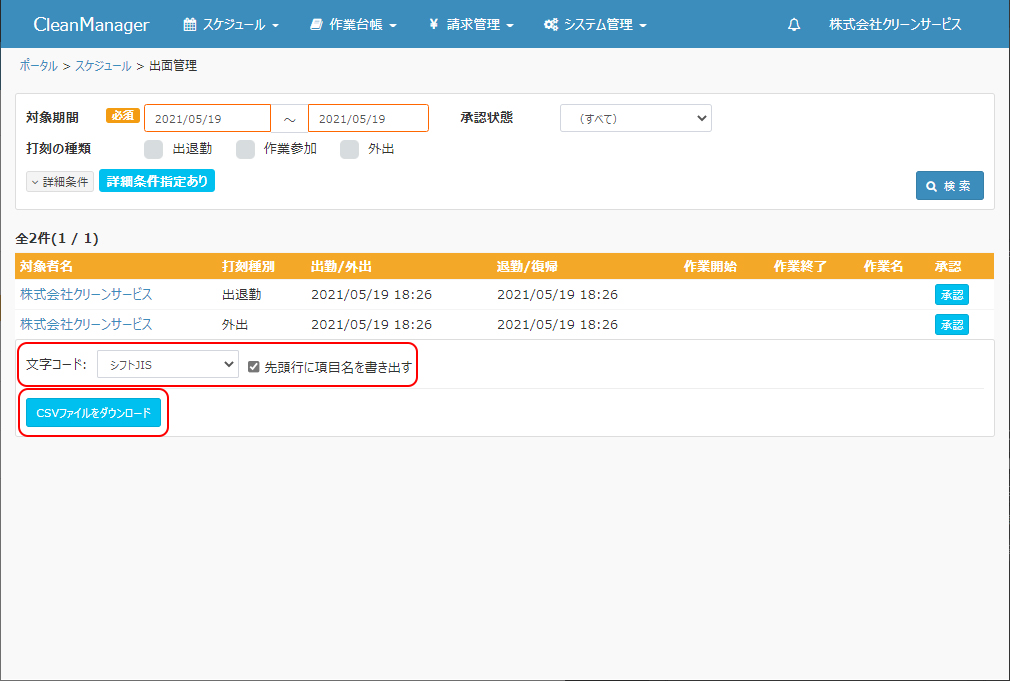The image size is (1010, 681).
Task: Click the notification bell icon
Action: pyautogui.click(x=794, y=25)
